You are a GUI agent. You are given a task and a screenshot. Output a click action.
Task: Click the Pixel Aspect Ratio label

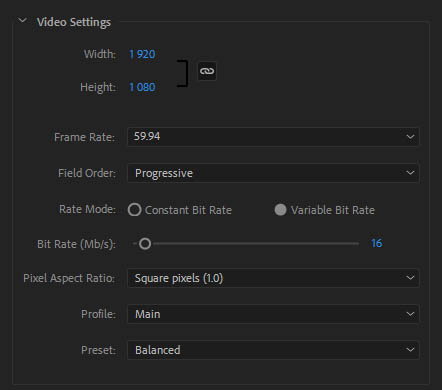69,278
